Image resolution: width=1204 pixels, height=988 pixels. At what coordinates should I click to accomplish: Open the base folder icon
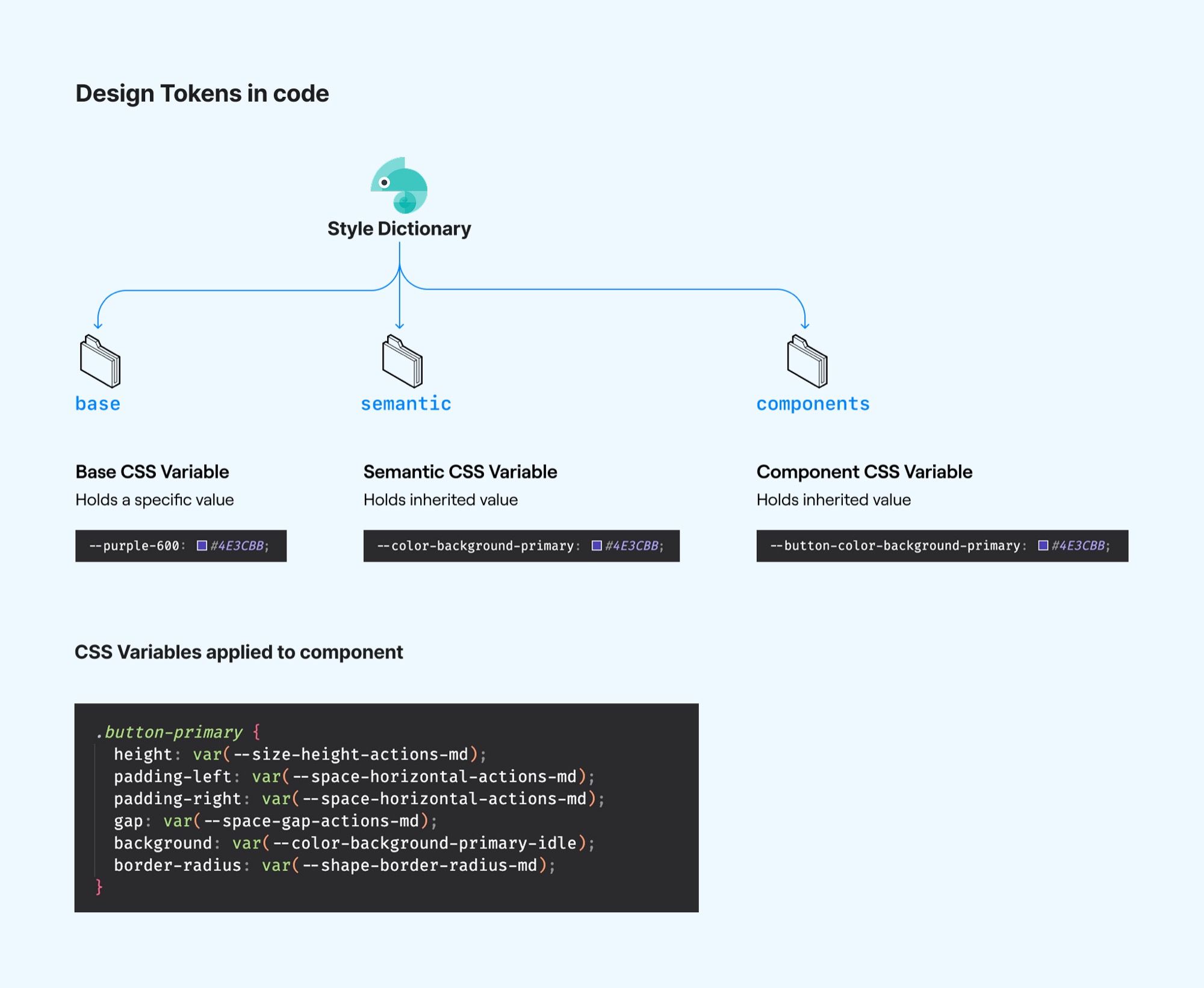100,361
